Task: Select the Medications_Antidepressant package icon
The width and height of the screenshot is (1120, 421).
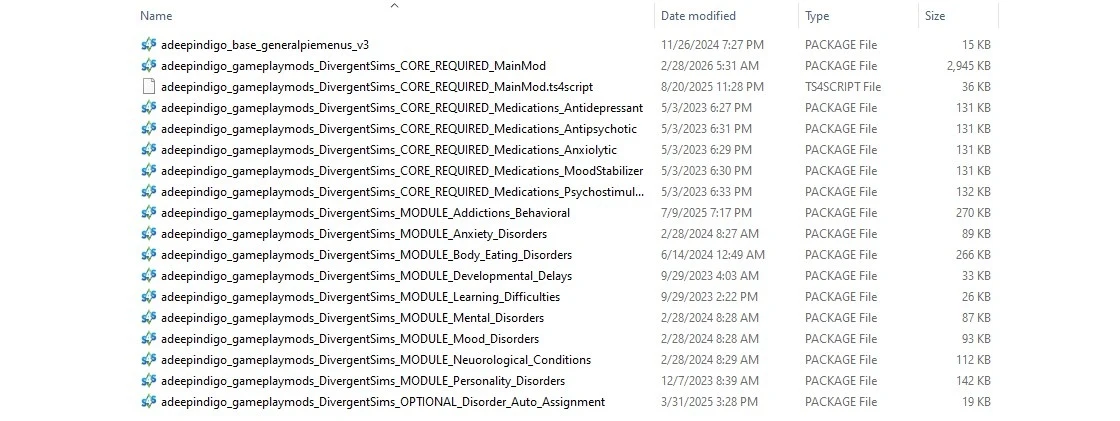Action: (x=149, y=108)
